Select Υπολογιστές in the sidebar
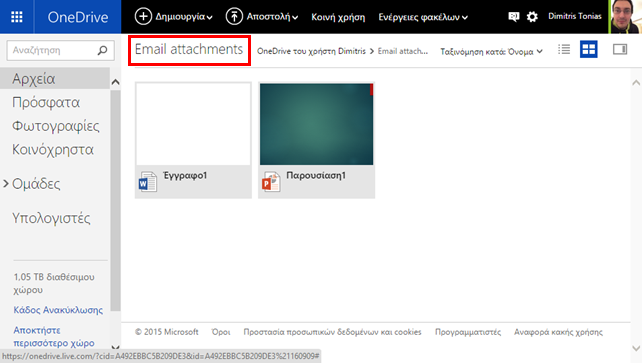The width and height of the screenshot is (642, 363). point(51,218)
